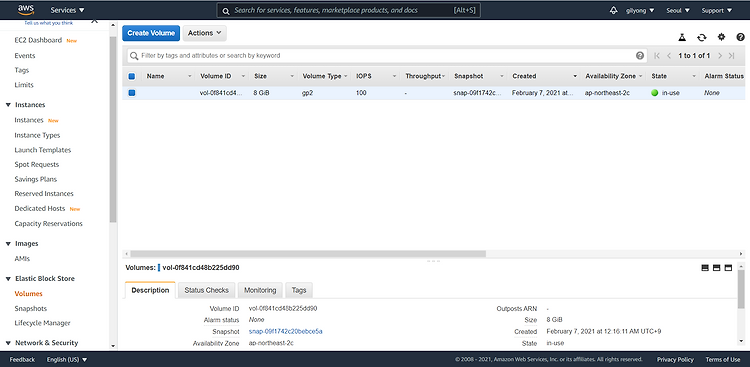750x367 pixels.
Task: Open the help question mark icon
Action: click(x=740, y=37)
